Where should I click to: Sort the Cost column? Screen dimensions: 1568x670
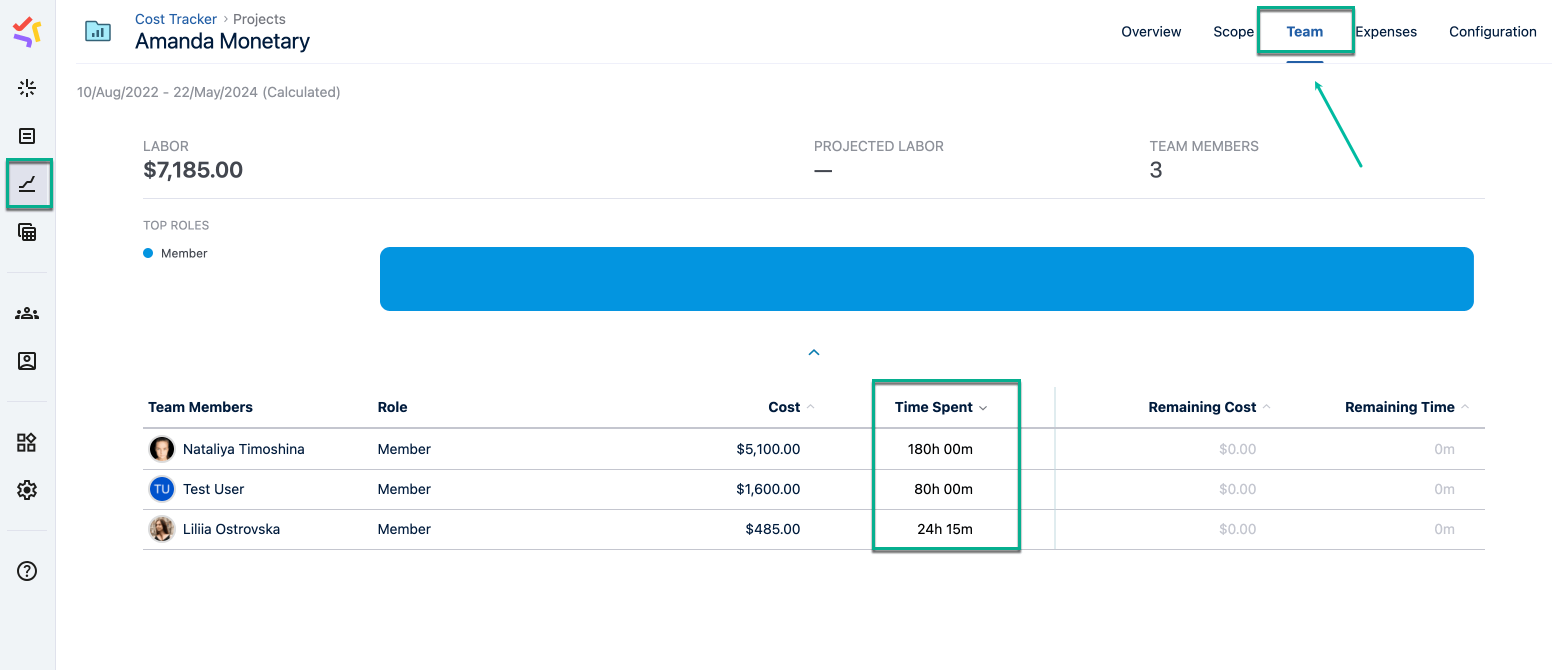pos(783,407)
